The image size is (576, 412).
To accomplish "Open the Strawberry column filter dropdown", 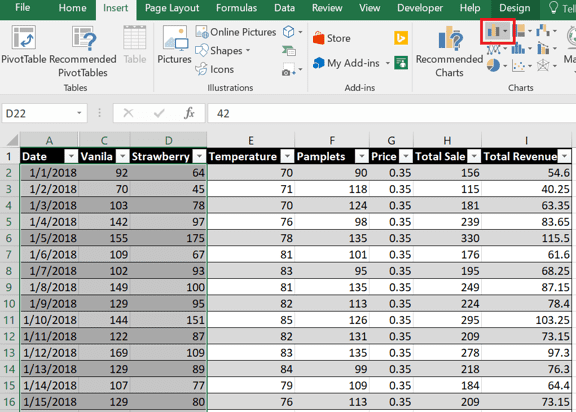I will coord(199,156).
